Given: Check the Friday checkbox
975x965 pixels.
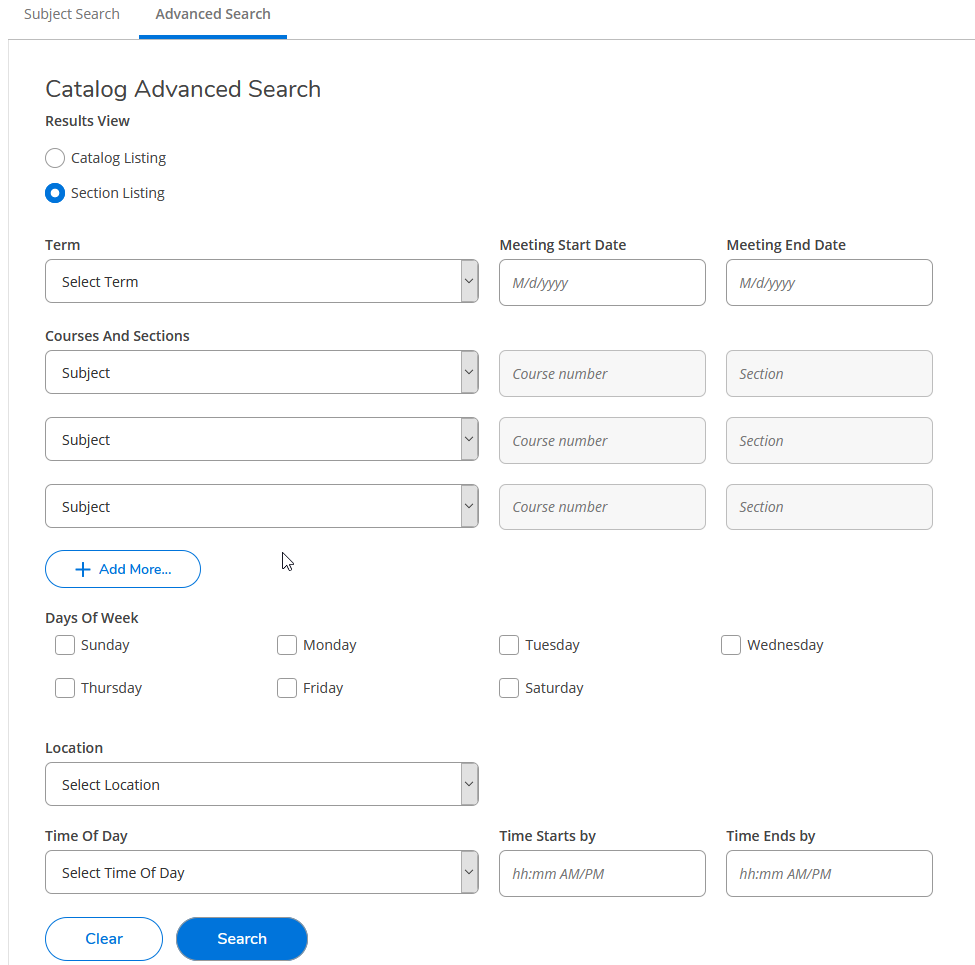Looking at the screenshot, I should [x=287, y=688].
